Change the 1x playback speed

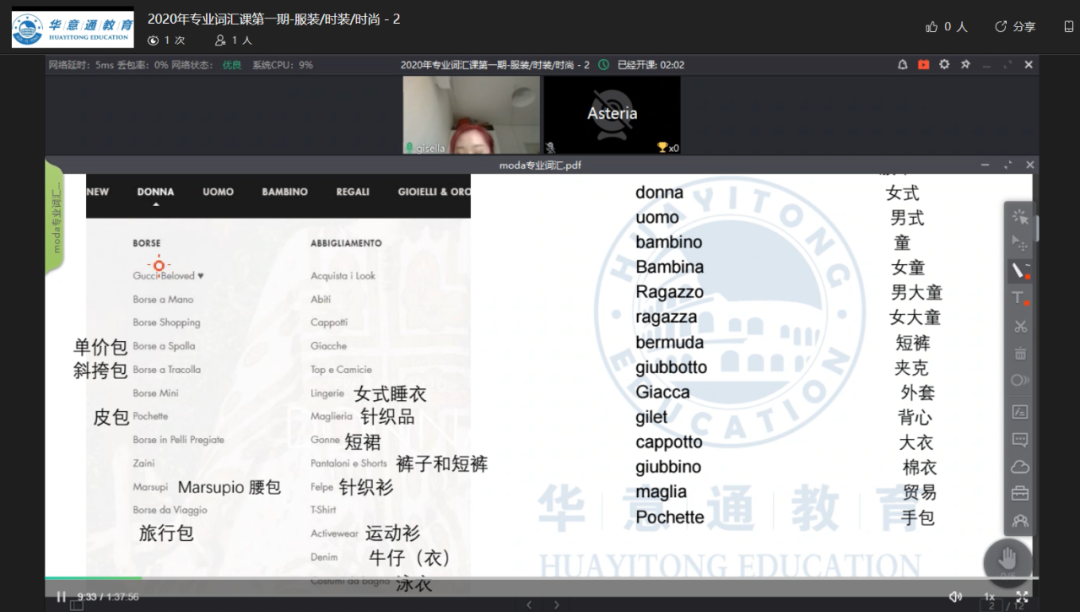click(989, 597)
